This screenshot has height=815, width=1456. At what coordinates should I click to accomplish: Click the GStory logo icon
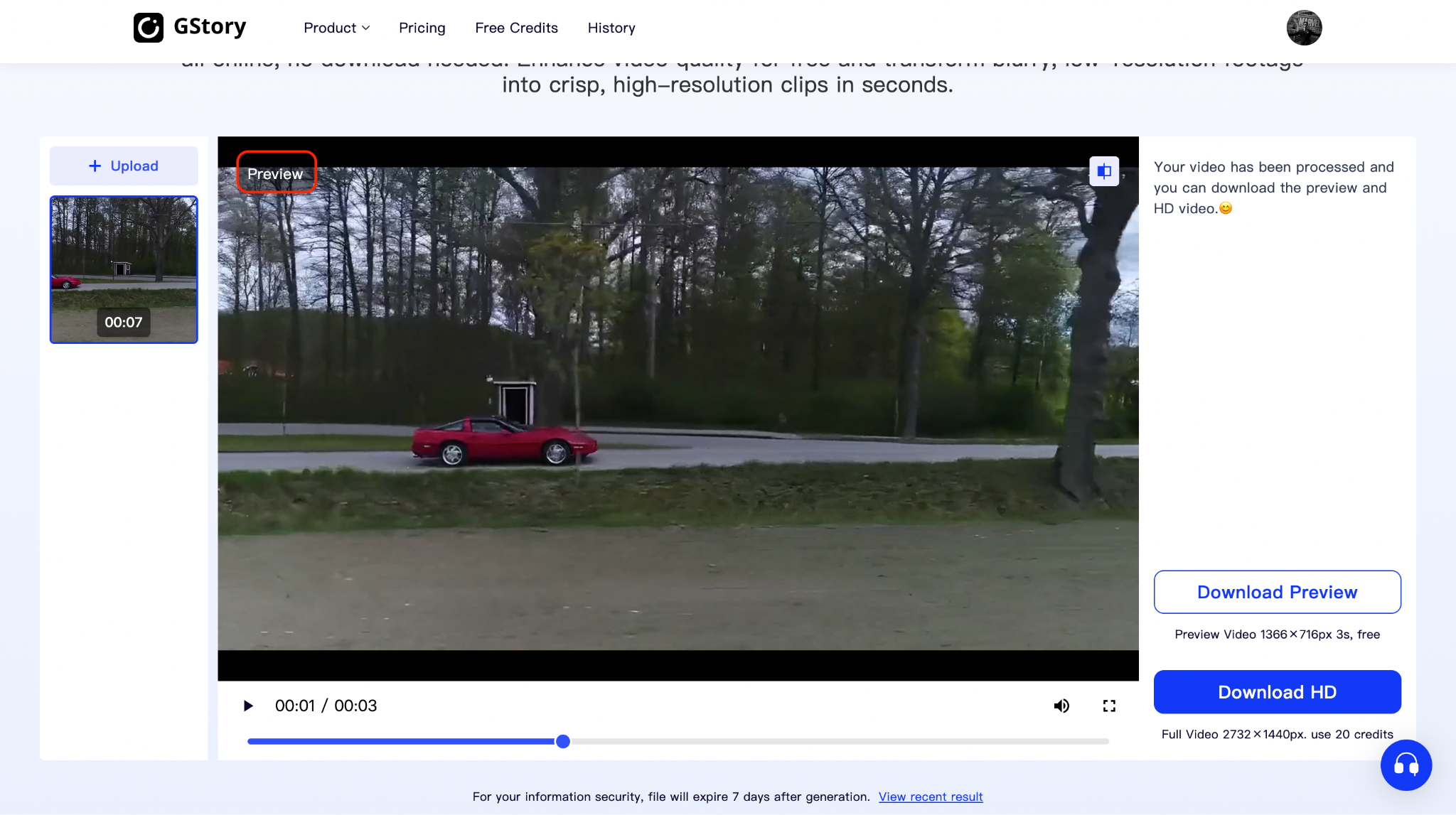tap(148, 27)
